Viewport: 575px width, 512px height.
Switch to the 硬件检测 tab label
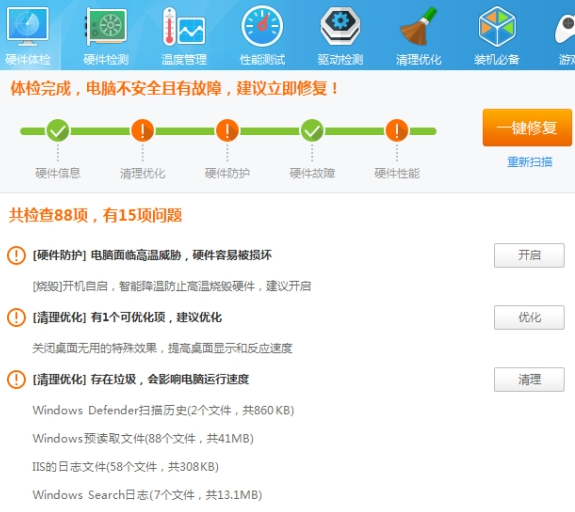click(106, 59)
